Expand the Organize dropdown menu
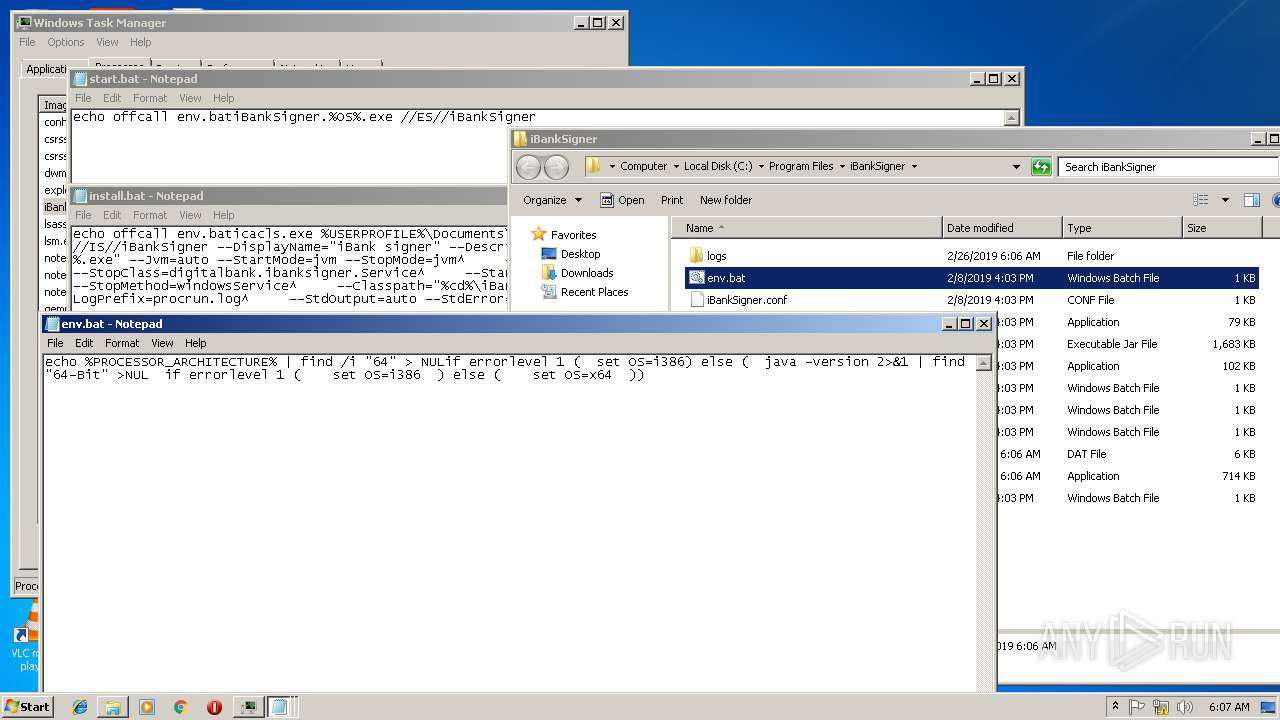1280x720 pixels. click(552, 200)
